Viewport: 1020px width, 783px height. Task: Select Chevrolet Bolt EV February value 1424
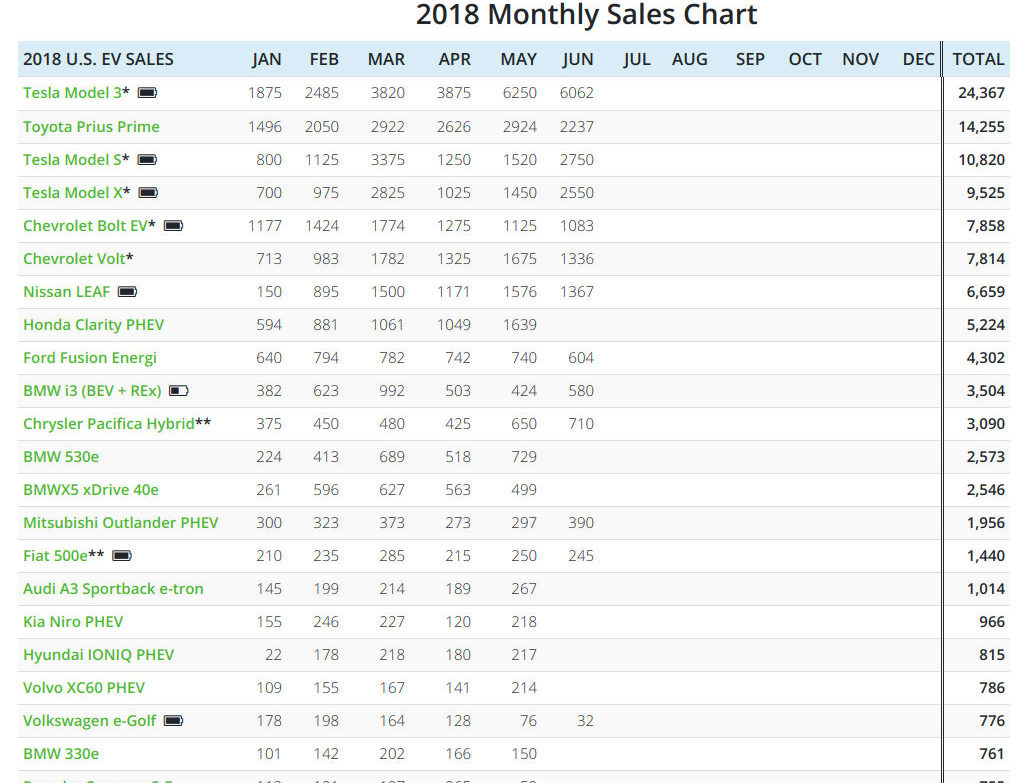coord(321,226)
